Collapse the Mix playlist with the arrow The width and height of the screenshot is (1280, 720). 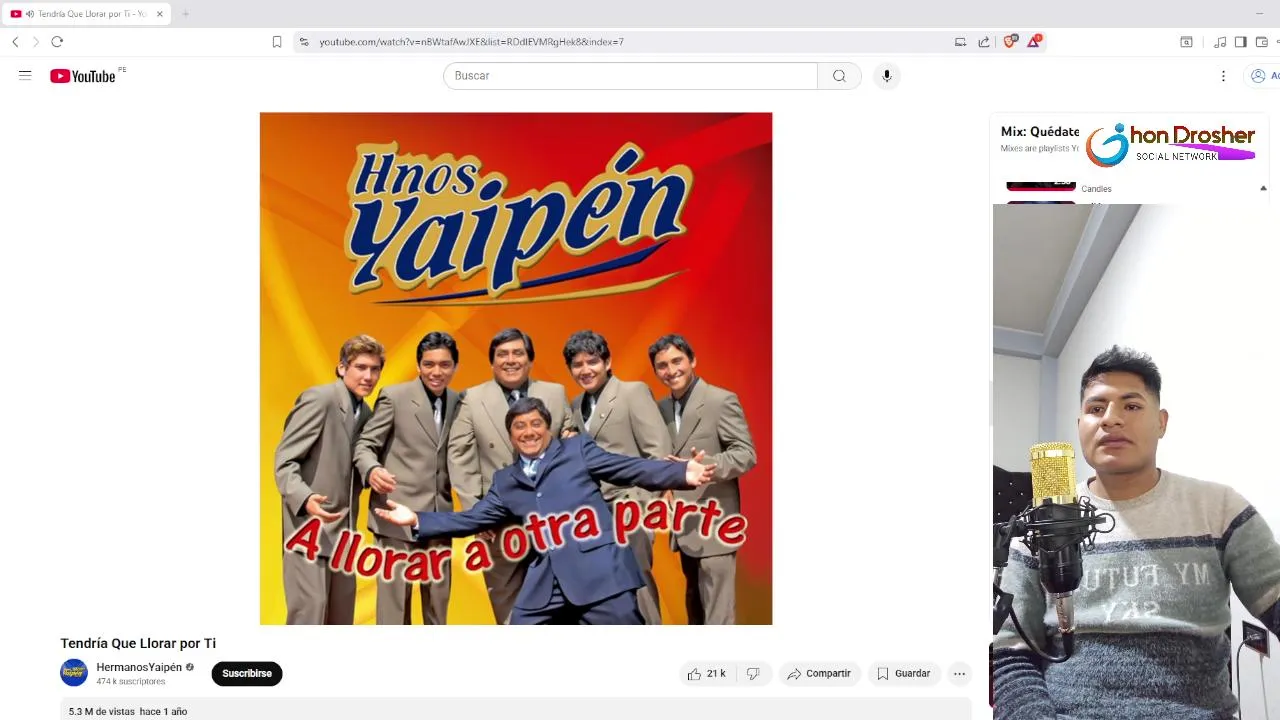click(1263, 188)
